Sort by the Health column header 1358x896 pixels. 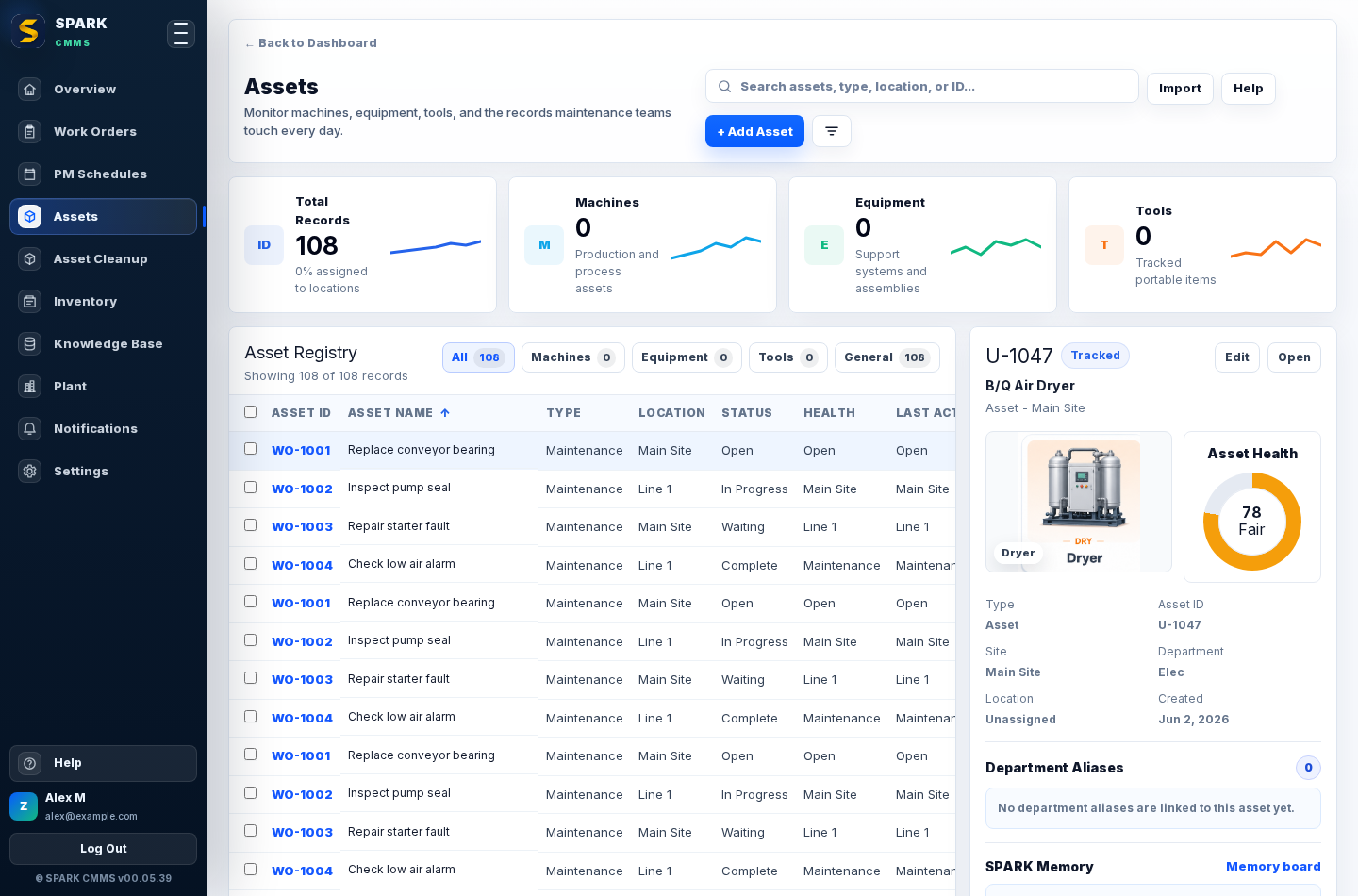829,413
